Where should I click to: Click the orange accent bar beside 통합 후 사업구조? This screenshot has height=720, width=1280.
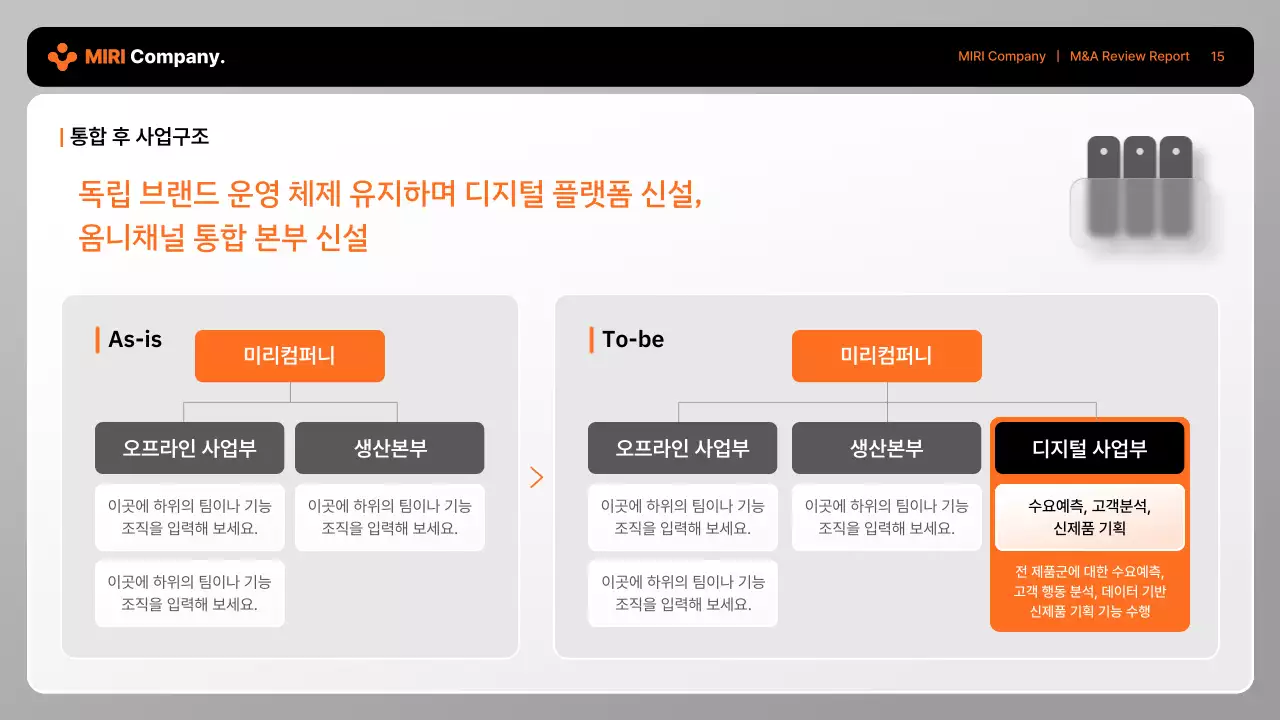pyautogui.click(x=61, y=136)
